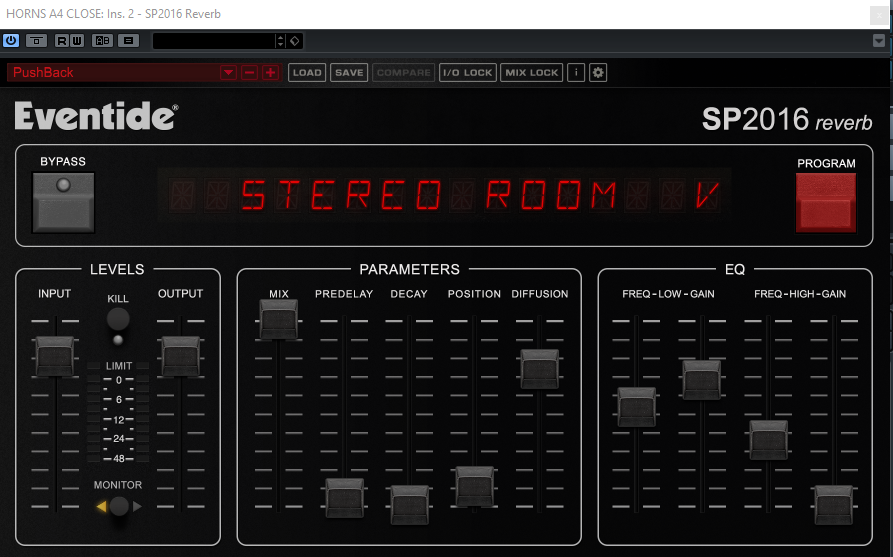This screenshot has height=557, width=893.
Task: Enable Read automation (R) button
Action: (62, 40)
